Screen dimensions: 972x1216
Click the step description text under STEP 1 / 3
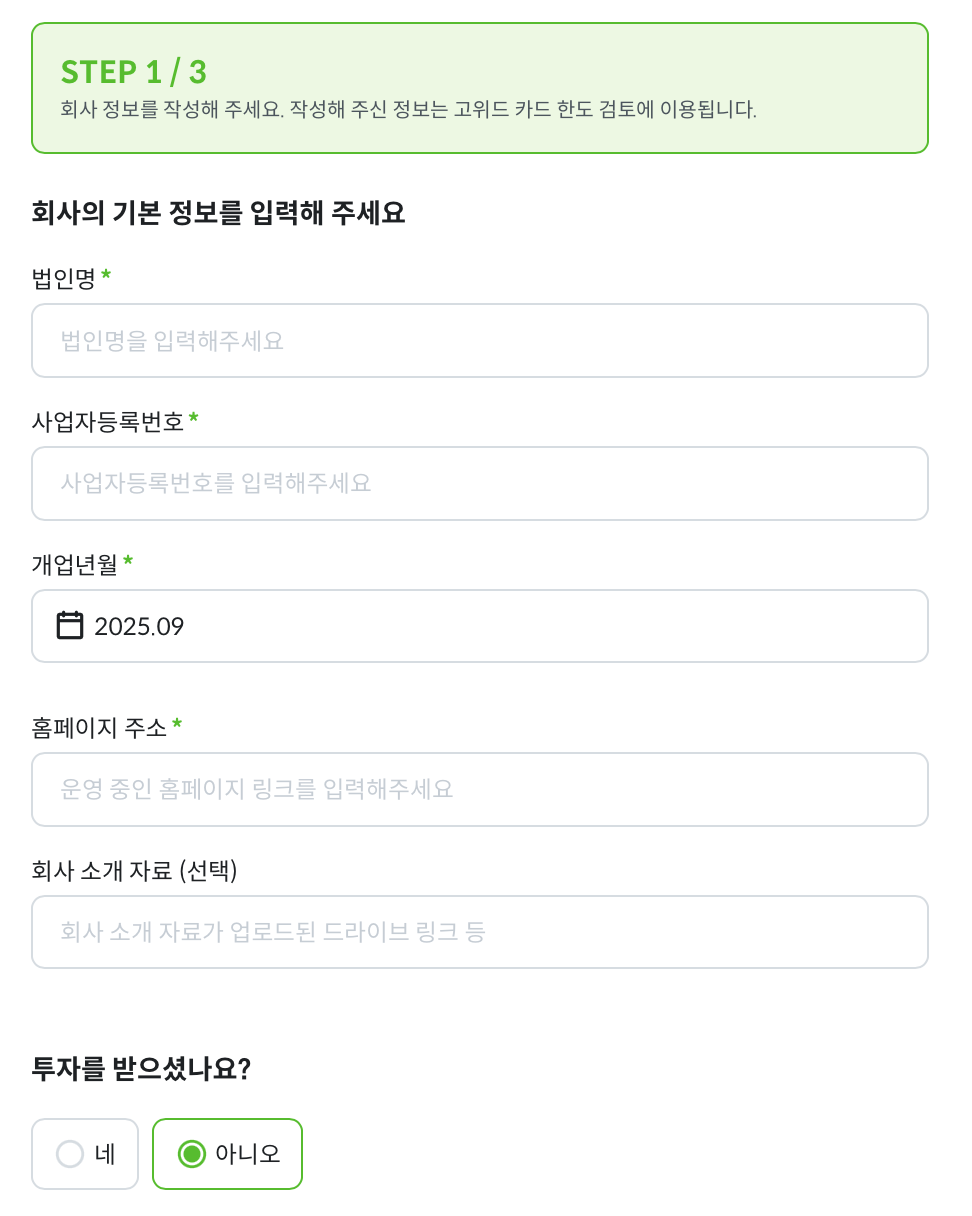coord(408,110)
